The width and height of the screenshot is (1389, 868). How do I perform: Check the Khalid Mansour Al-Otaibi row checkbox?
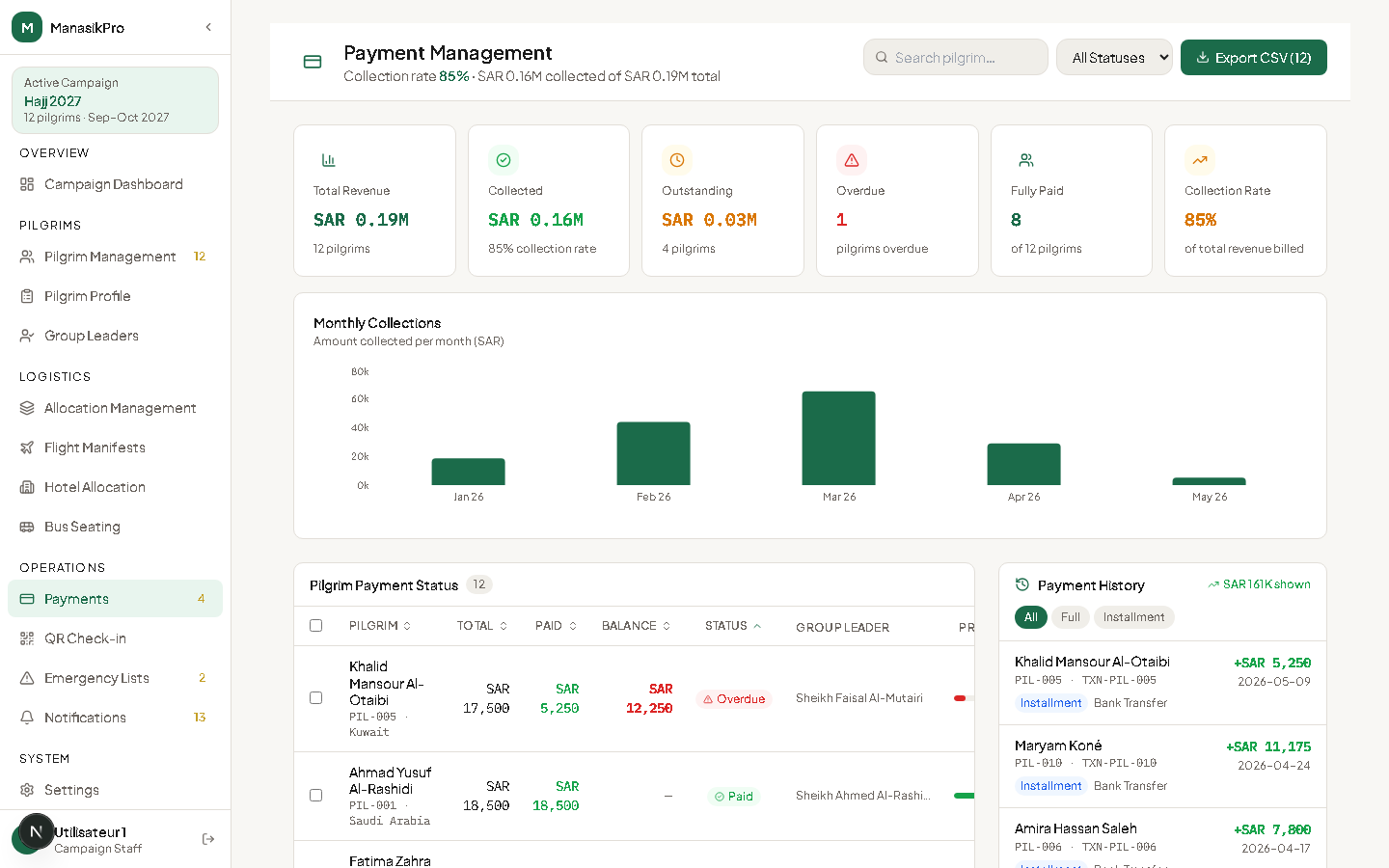(x=315, y=697)
